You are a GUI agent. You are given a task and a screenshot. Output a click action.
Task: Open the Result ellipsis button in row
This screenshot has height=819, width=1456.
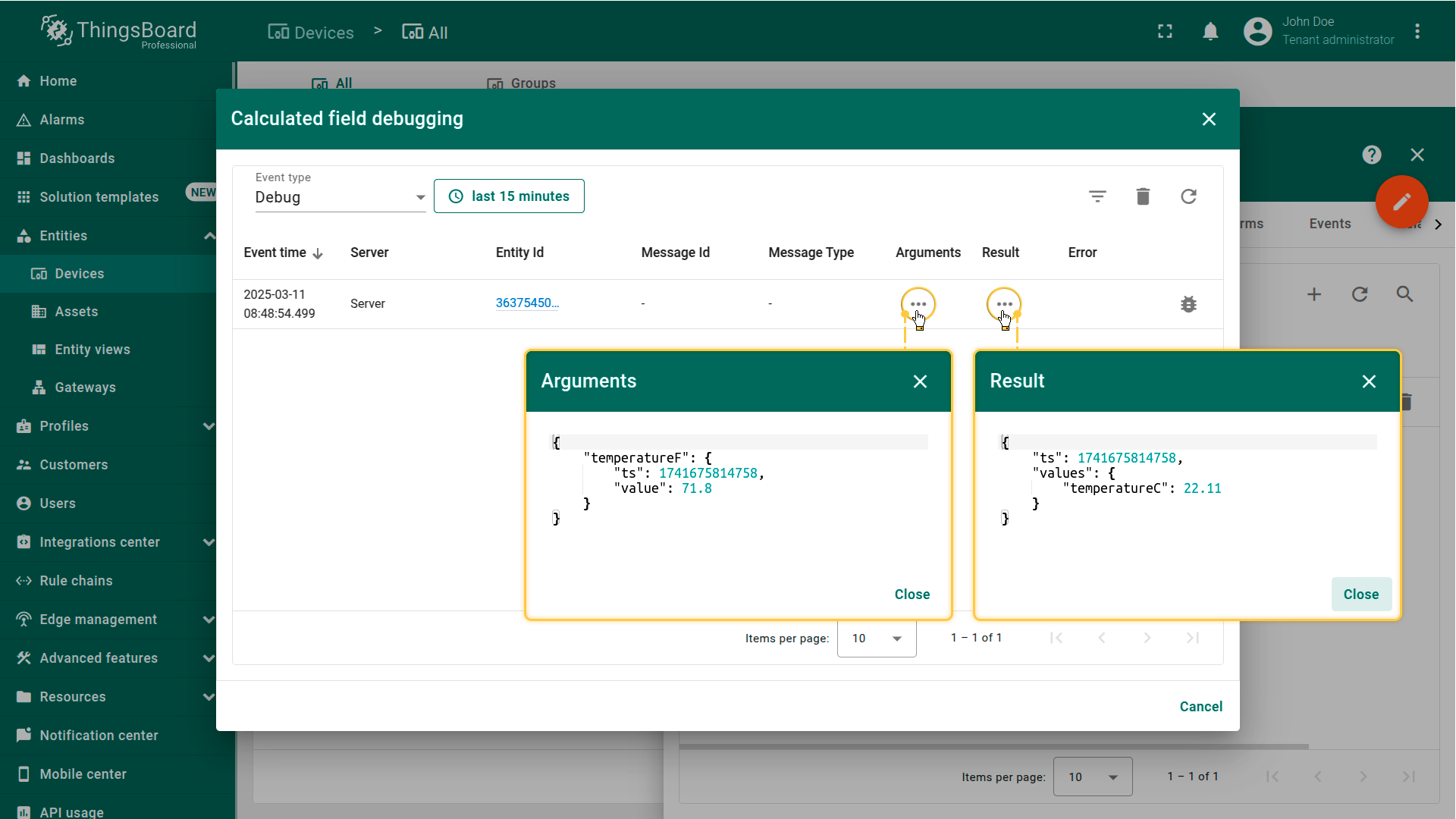[x=1004, y=304]
